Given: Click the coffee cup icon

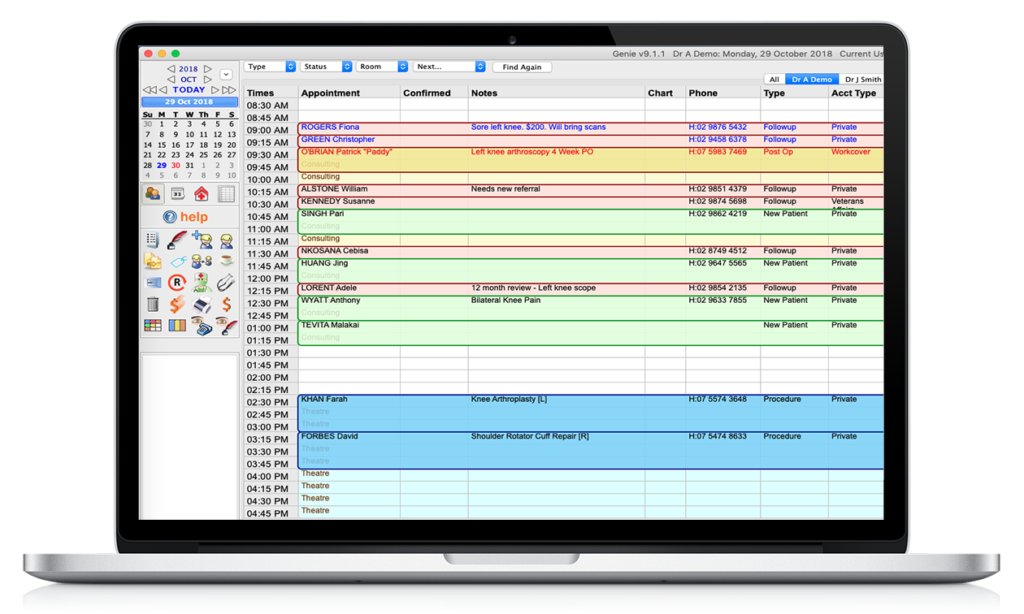Looking at the screenshot, I should tap(227, 261).
